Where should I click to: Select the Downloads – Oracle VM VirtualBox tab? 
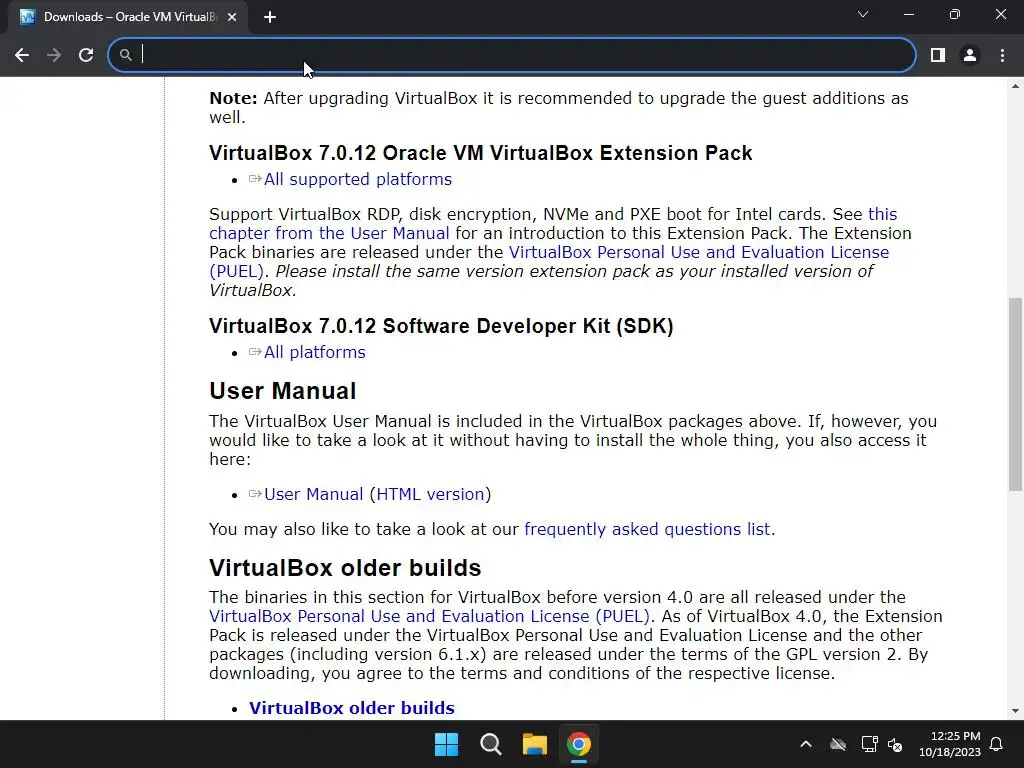tap(128, 17)
